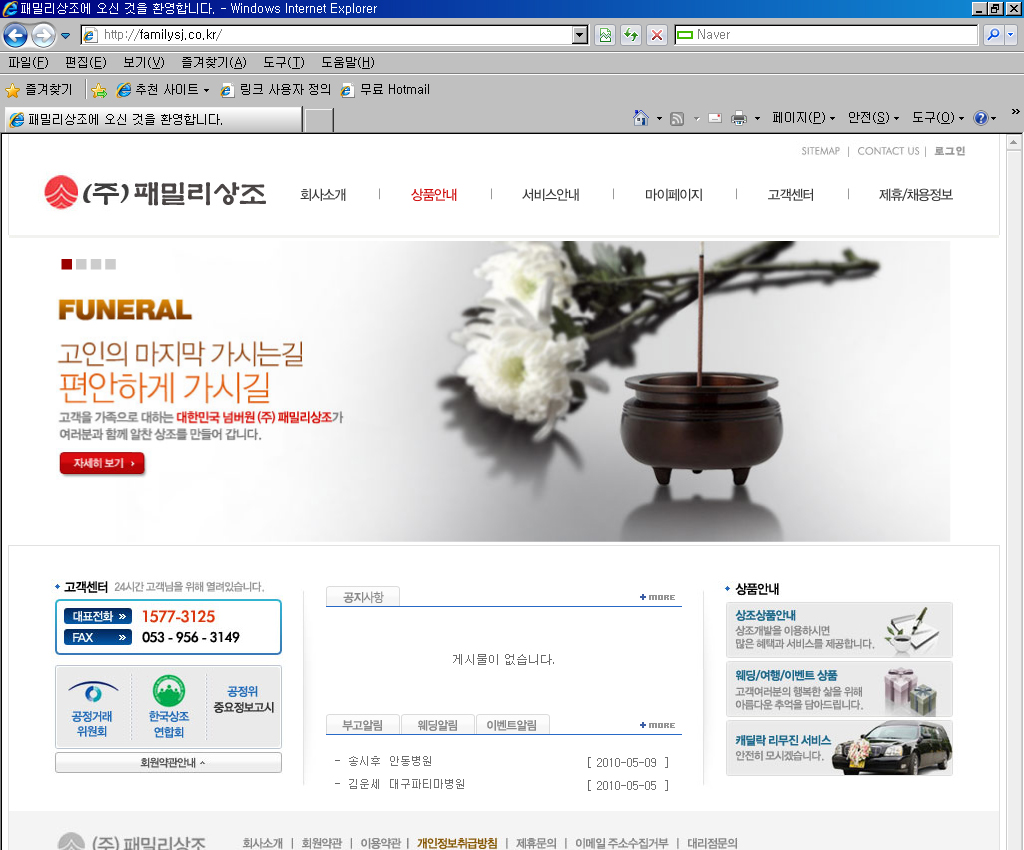Open the 안전(S) toolbar menu

(873, 118)
